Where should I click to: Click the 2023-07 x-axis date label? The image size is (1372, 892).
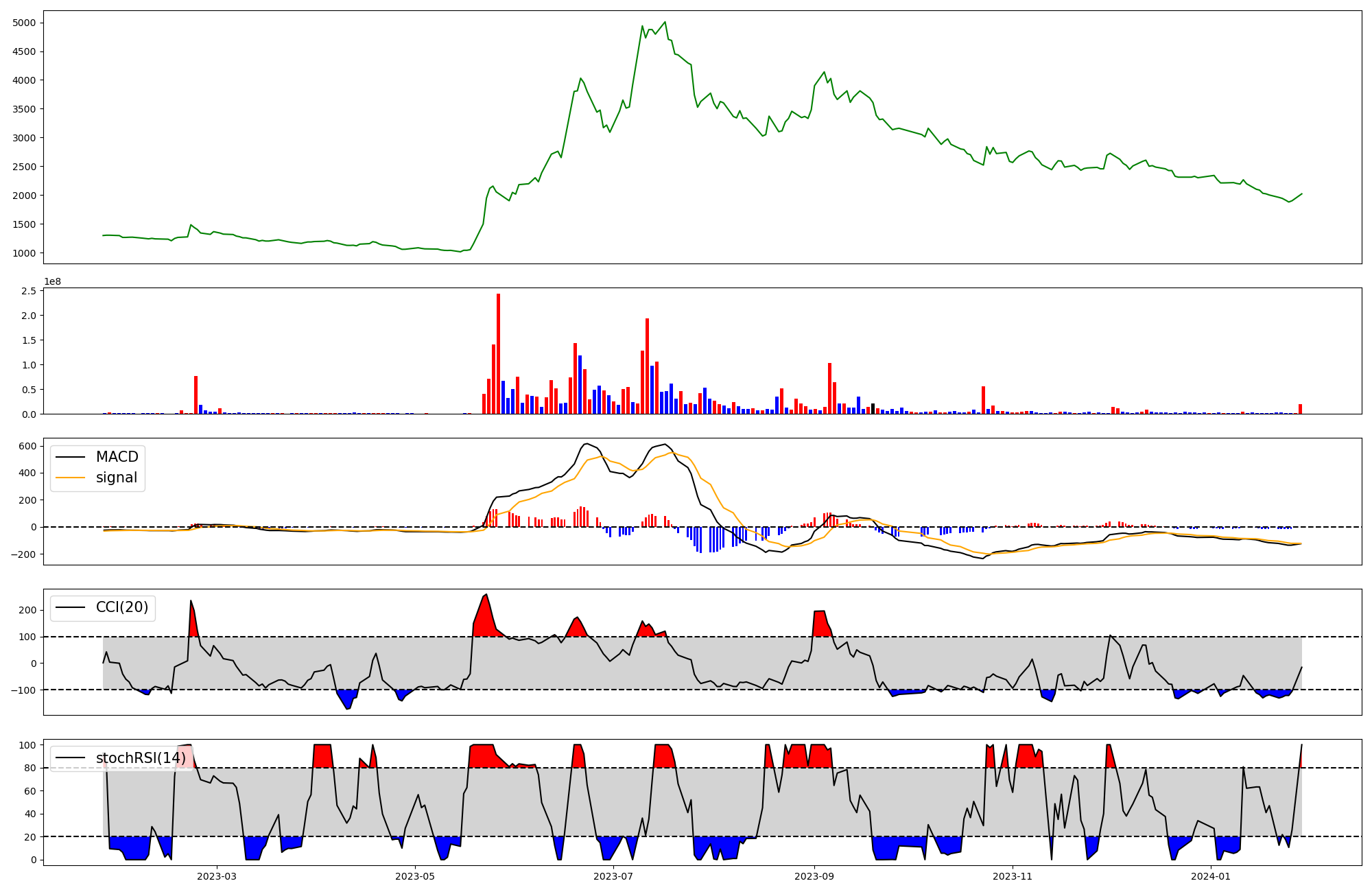(613, 876)
